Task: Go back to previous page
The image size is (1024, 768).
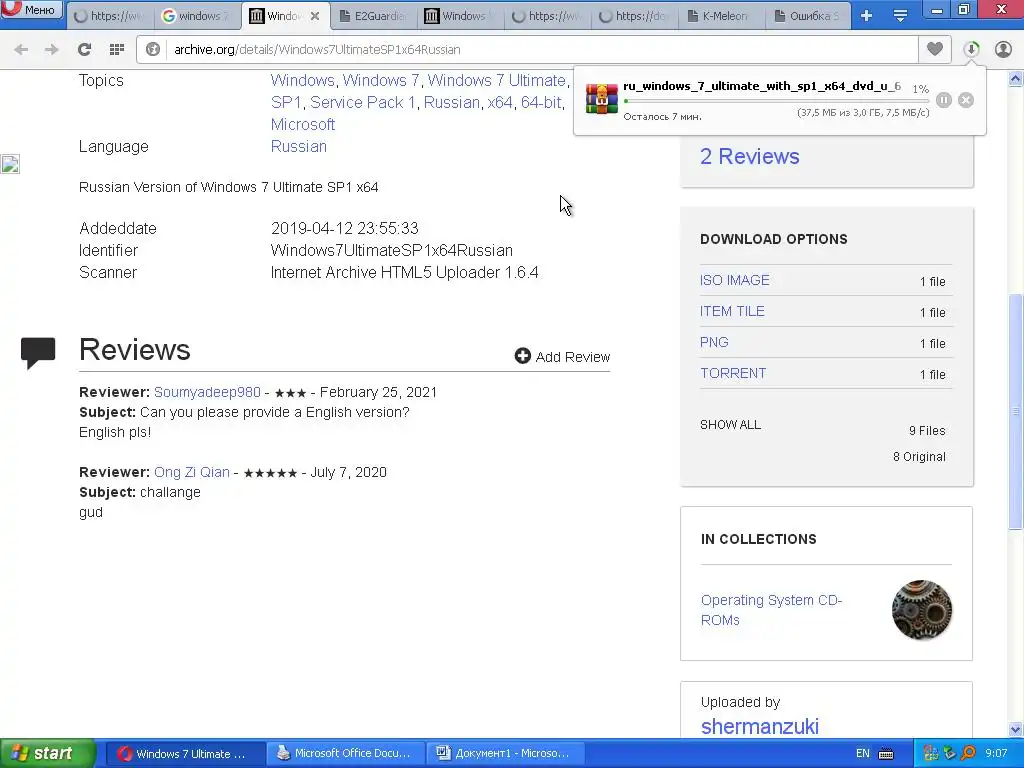Action: (21, 50)
